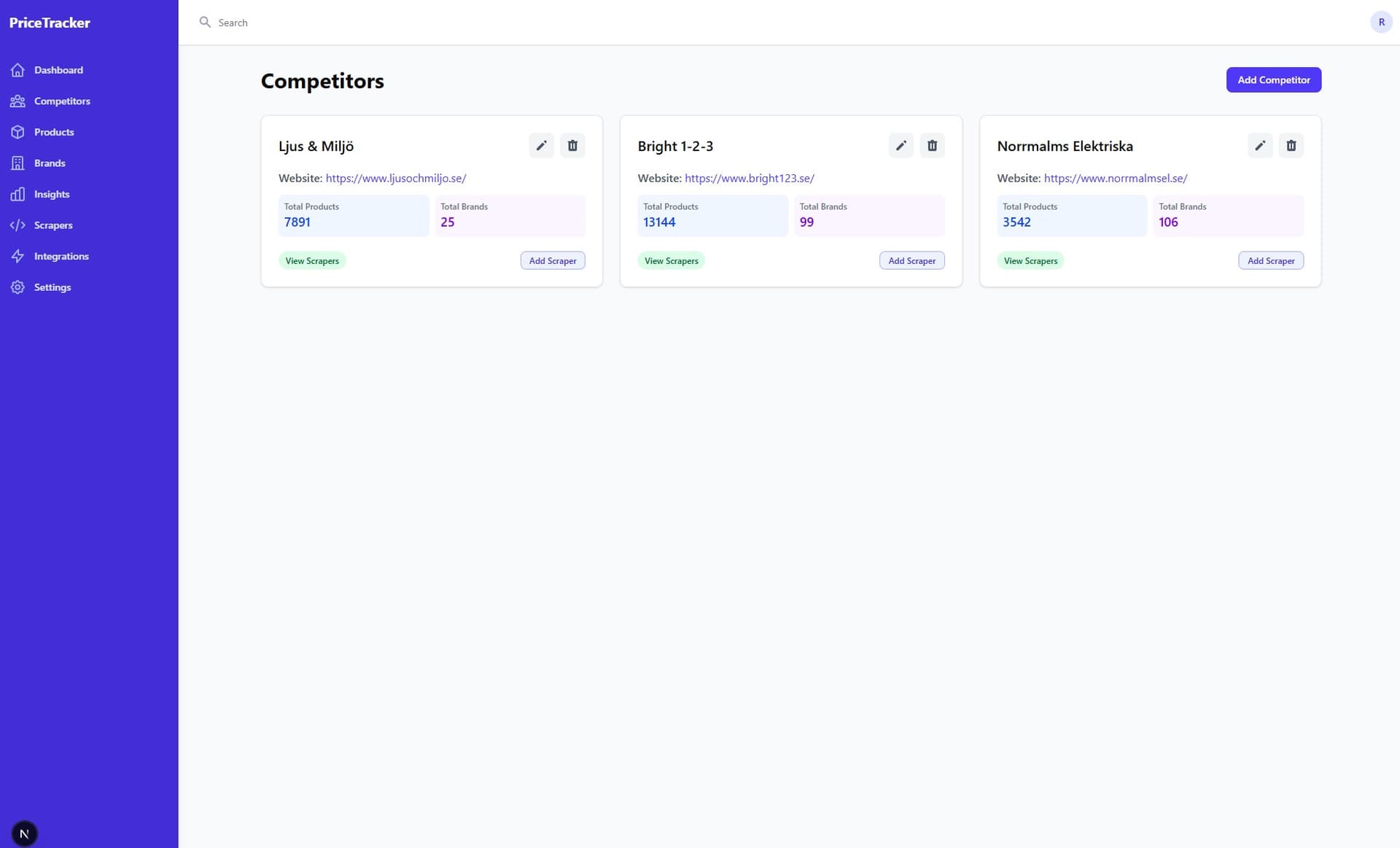Navigate to Integrations in sidebar
1400x848 pixels.
61,256
